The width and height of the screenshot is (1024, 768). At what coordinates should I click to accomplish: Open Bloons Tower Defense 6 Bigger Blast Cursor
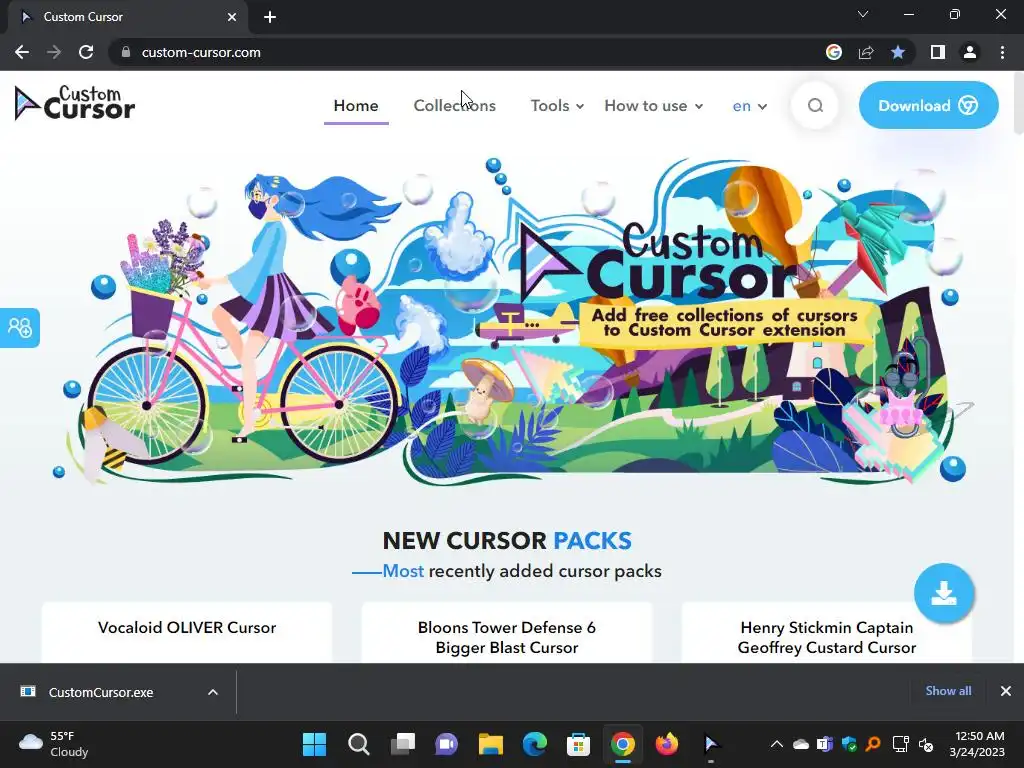pyautogui.click(x=507, y=637)
